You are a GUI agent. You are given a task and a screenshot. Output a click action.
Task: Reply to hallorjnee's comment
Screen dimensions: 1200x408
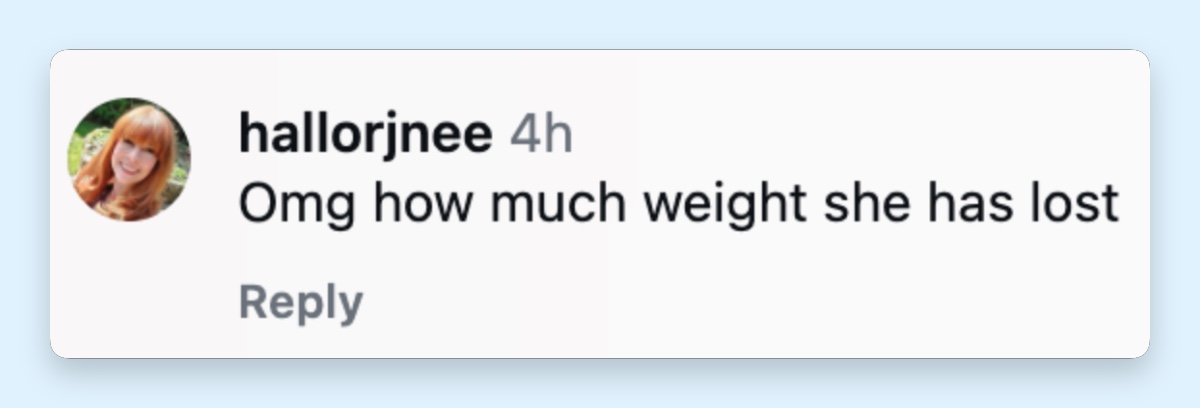(301, 302)
